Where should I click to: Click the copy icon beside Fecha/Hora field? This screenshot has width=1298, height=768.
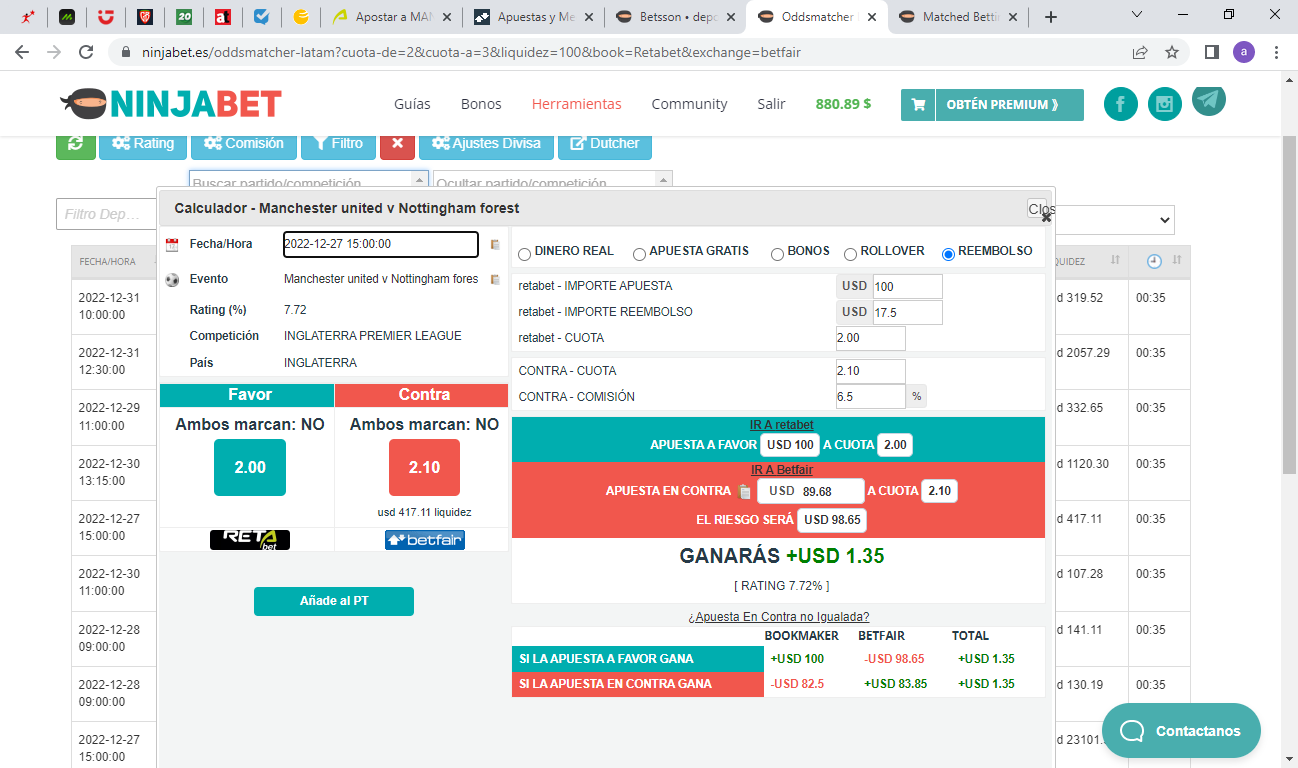pyautogui.click(x=495, y=244)
